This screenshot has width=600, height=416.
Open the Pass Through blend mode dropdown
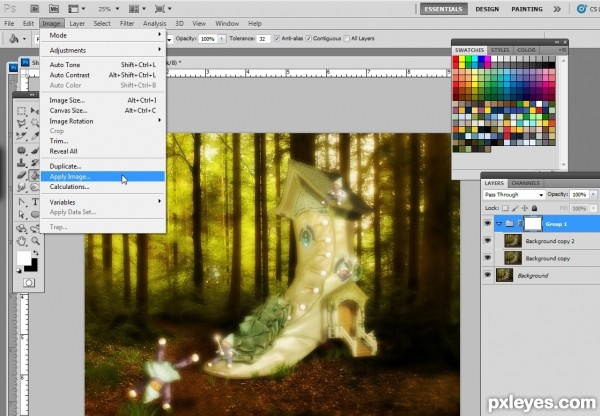point(514,194)
